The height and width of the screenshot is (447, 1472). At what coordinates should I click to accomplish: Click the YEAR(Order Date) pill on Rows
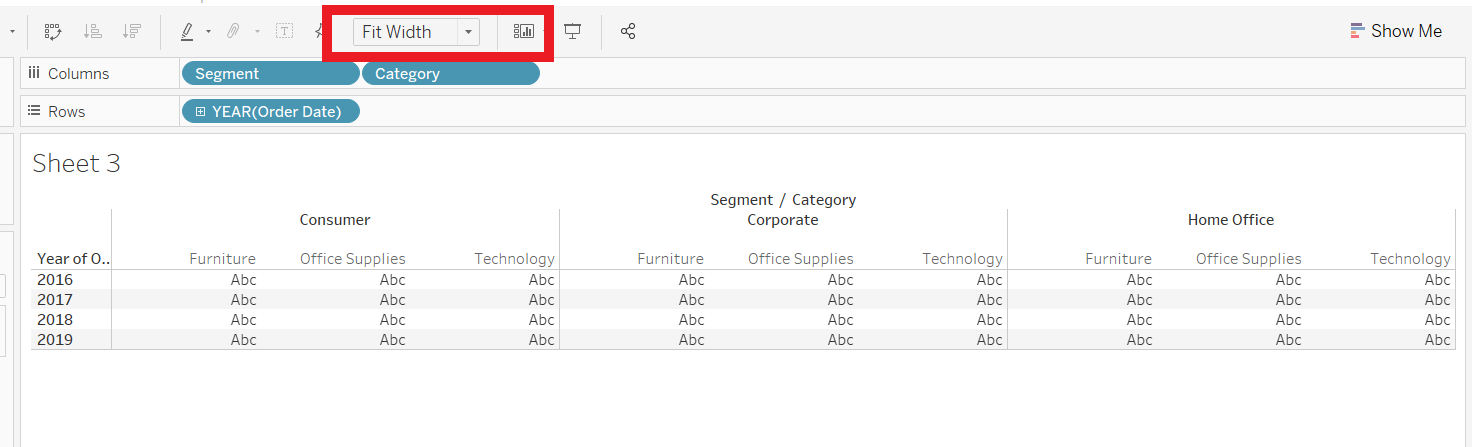270,111
